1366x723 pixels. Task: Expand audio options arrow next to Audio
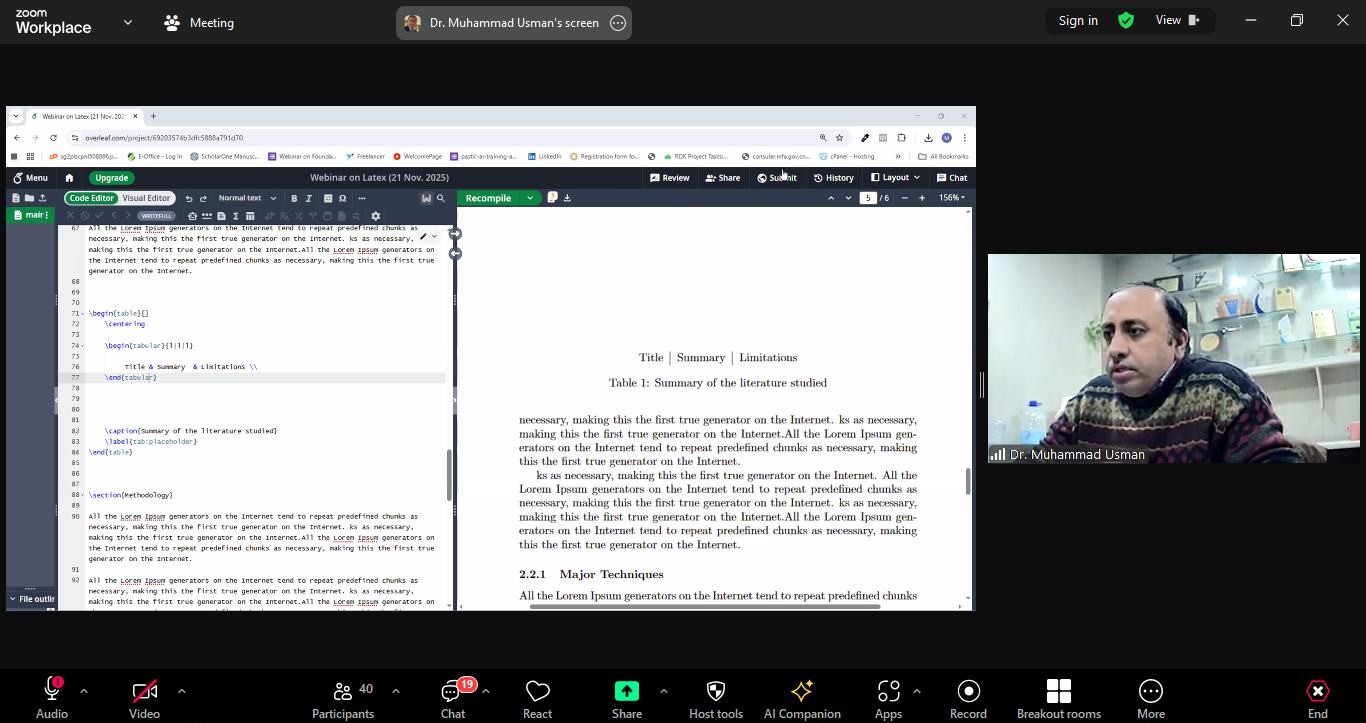point(84,691)
